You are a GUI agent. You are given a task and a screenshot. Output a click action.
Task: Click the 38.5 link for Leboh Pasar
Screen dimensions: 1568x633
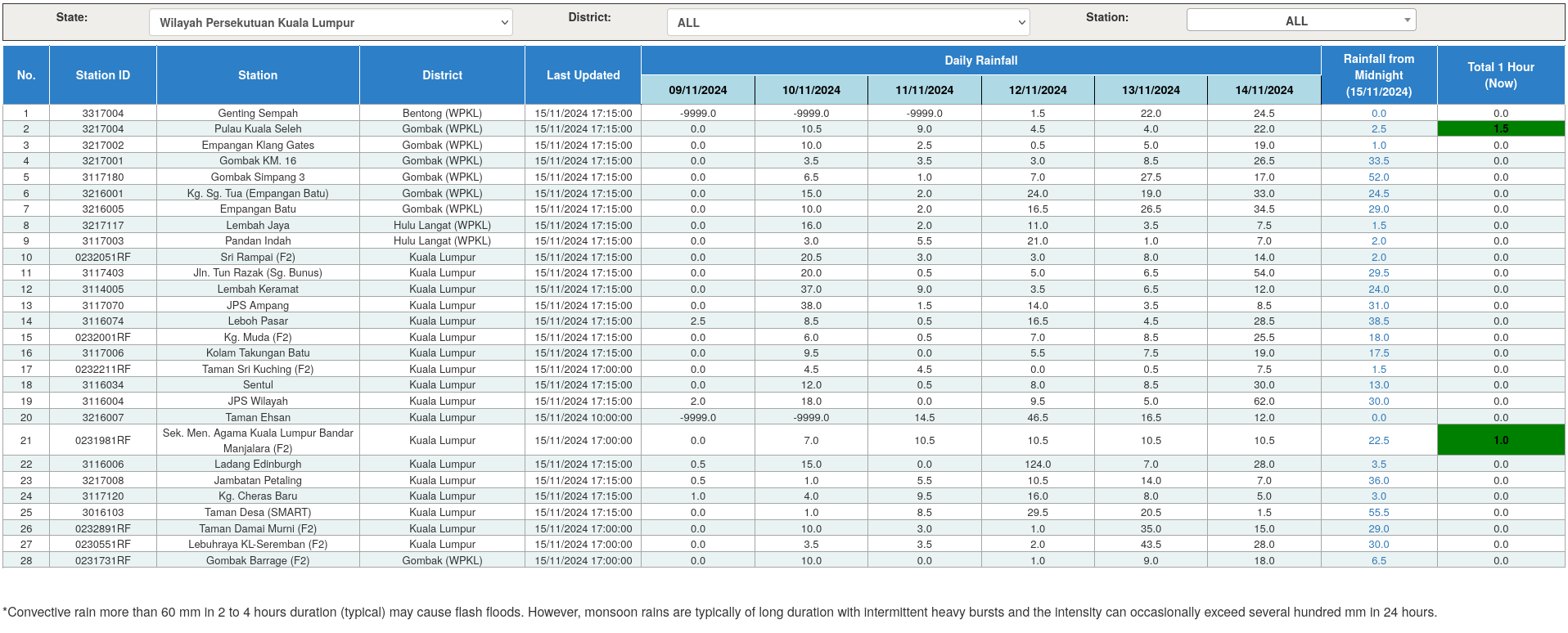(1379, 321)
